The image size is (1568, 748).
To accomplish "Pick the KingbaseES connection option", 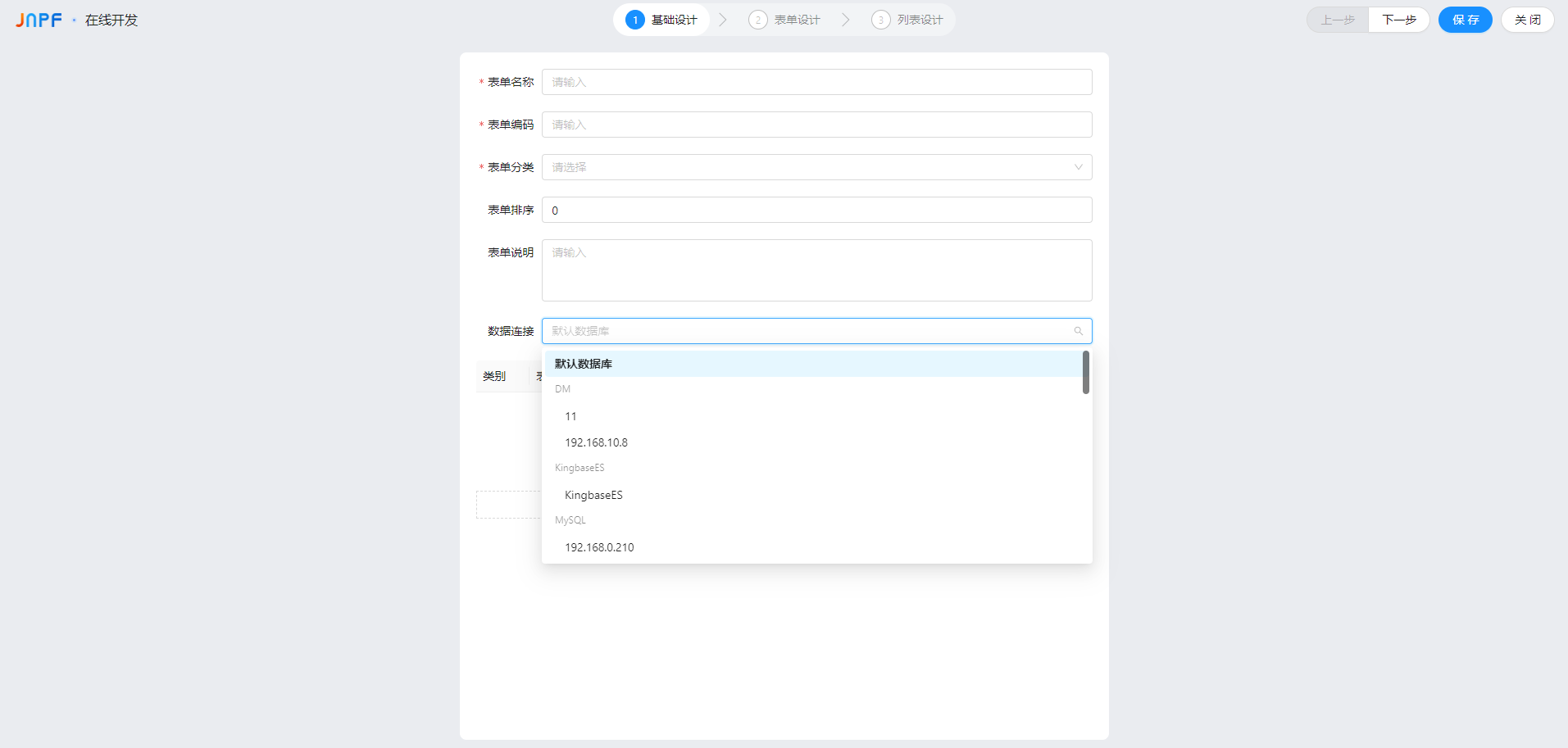I will 593,495.
